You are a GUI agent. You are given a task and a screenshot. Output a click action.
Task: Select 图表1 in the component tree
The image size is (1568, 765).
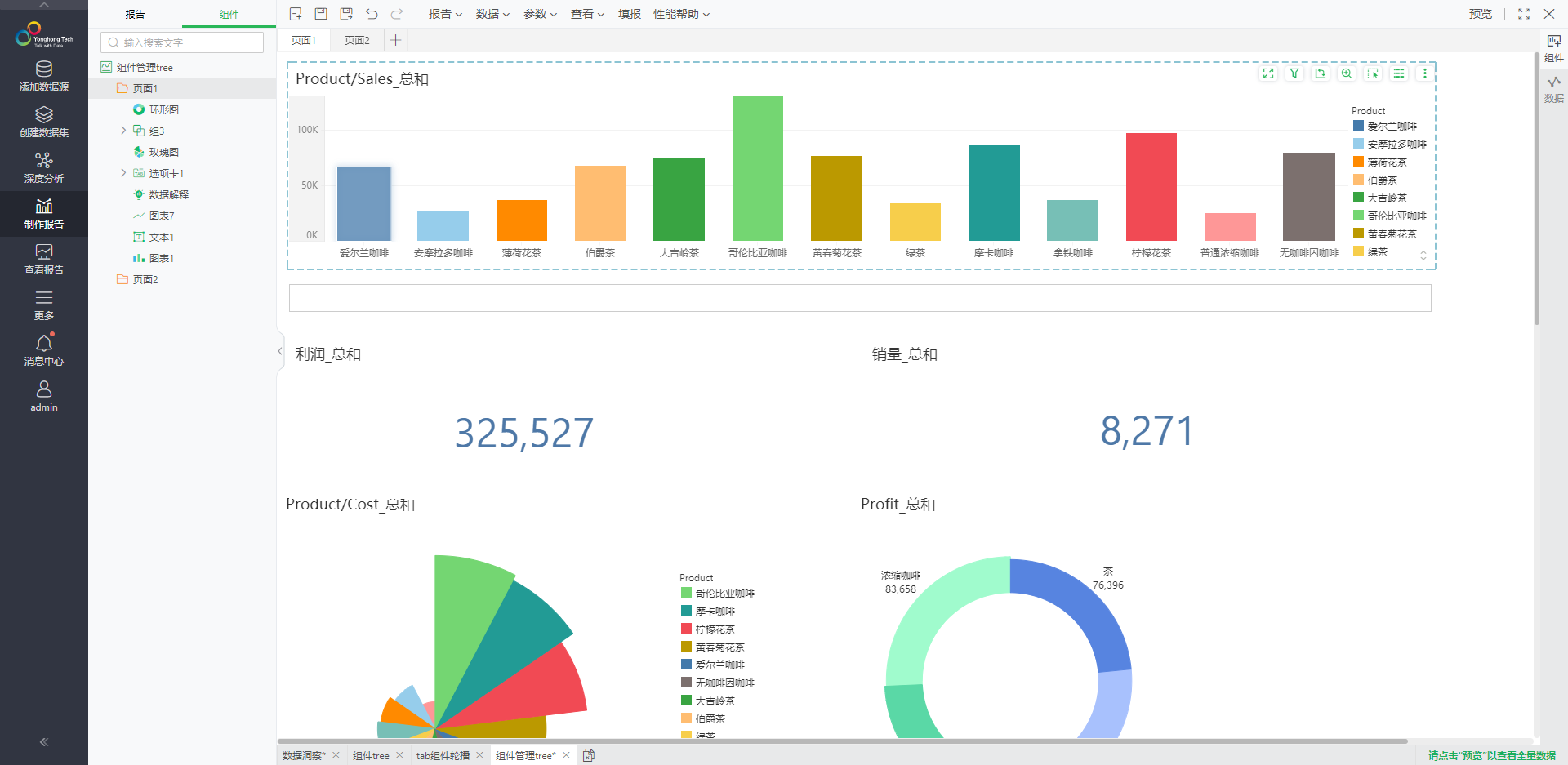162,258
